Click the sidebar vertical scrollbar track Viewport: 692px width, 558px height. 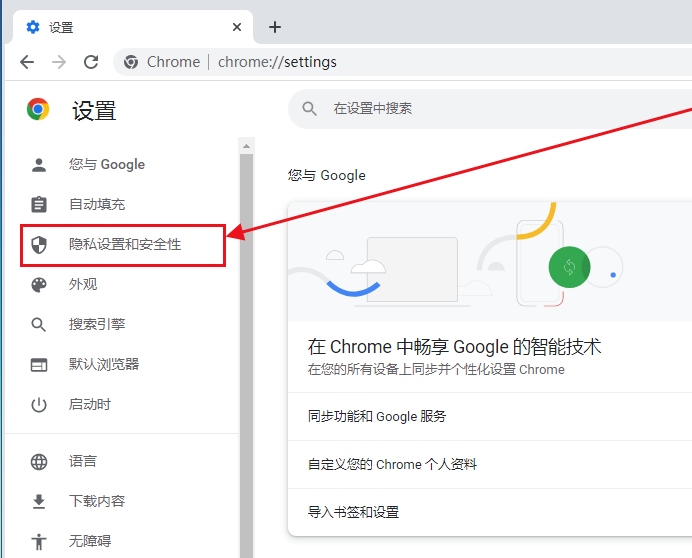247,356
